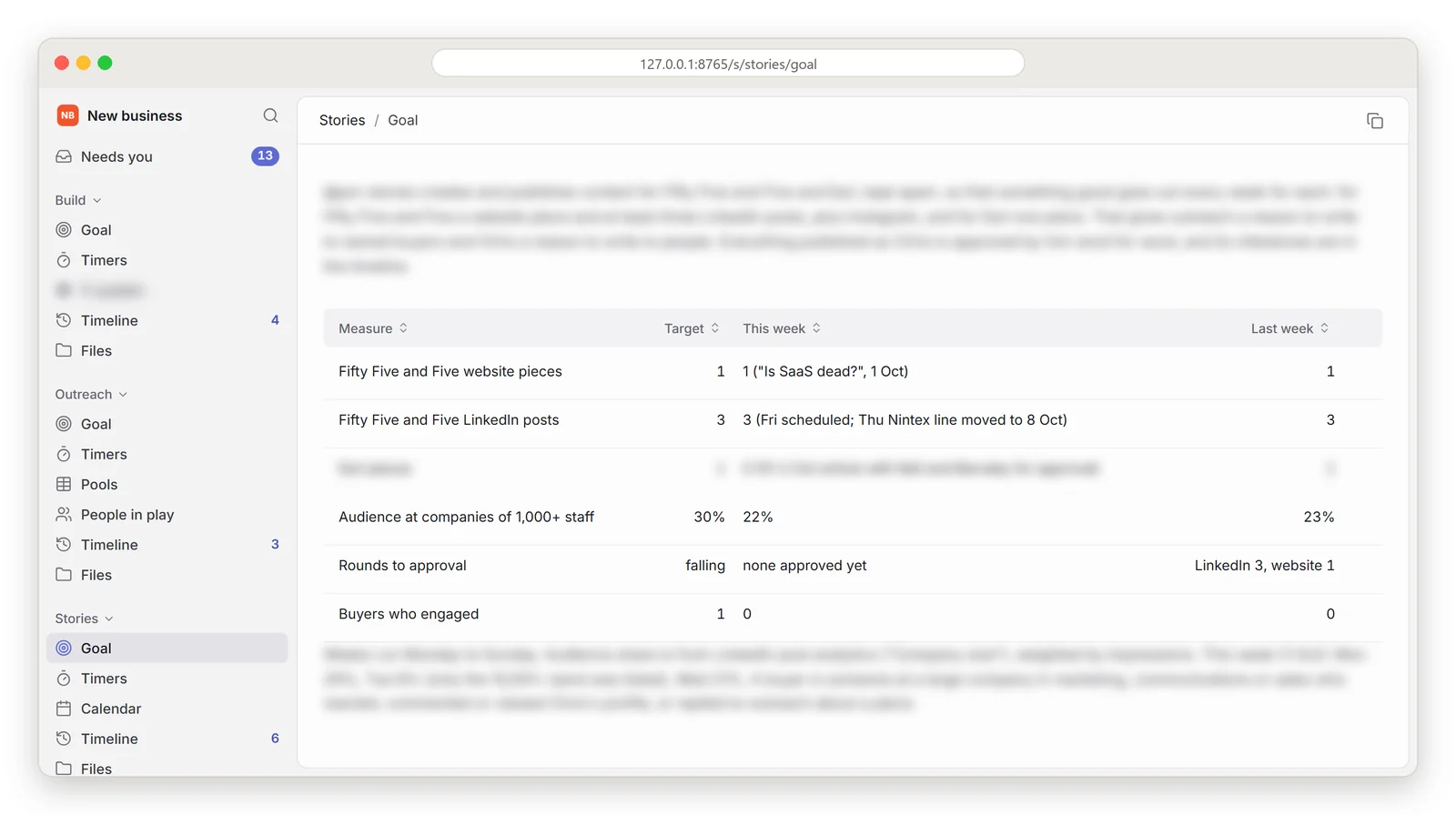Viewport: 1456px width, 815px height.
Task: Click the table grid icon for Pools
Action: (64, 484)
